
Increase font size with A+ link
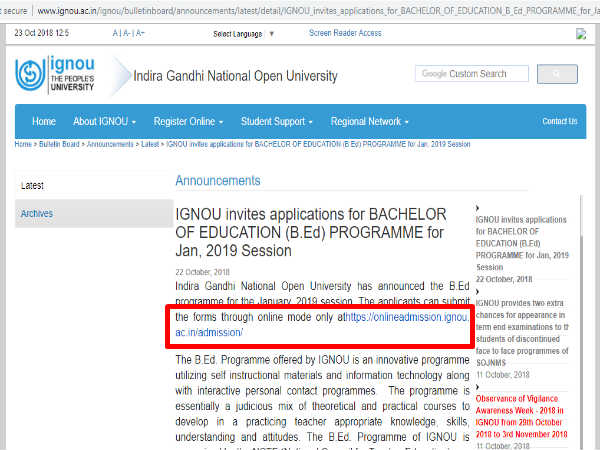pos(139,33)
